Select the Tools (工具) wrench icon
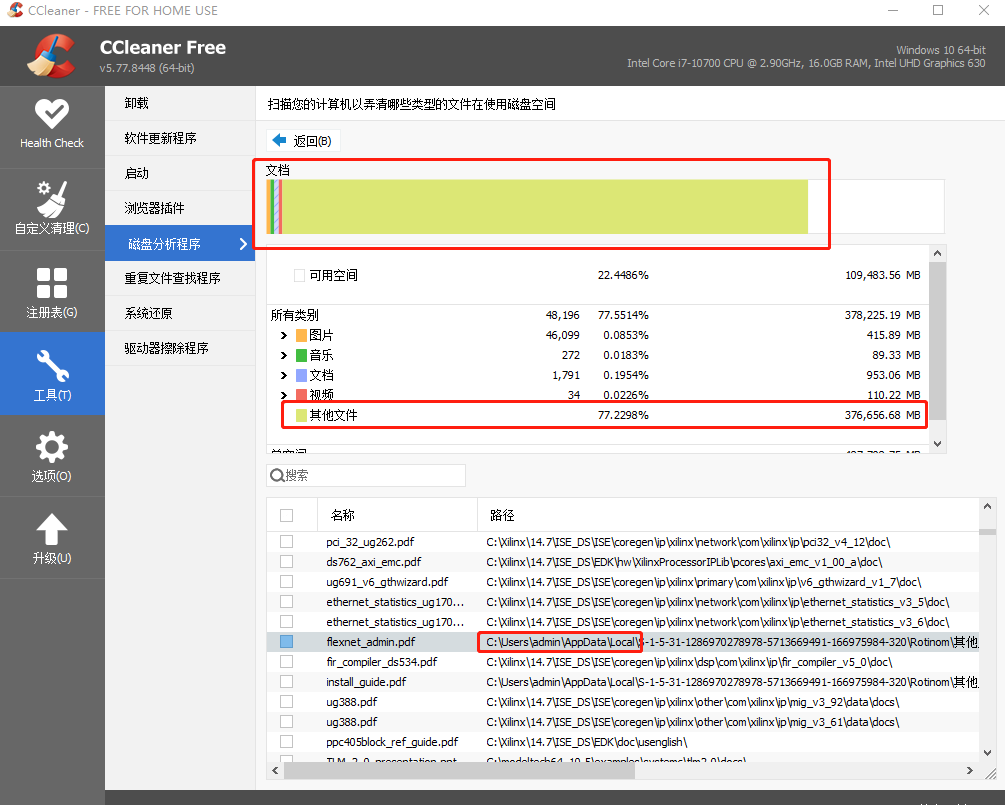 [x=52, y=366]
